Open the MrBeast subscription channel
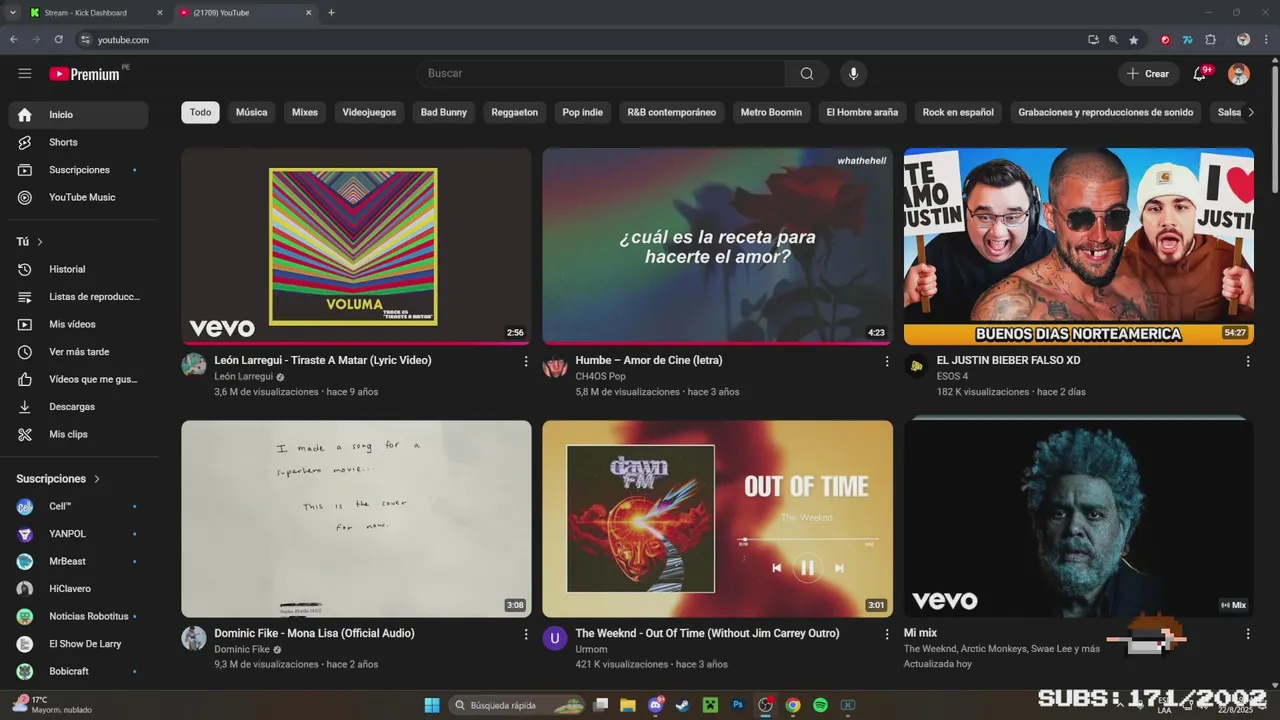The image size is (1280, 720). (78, 562)
